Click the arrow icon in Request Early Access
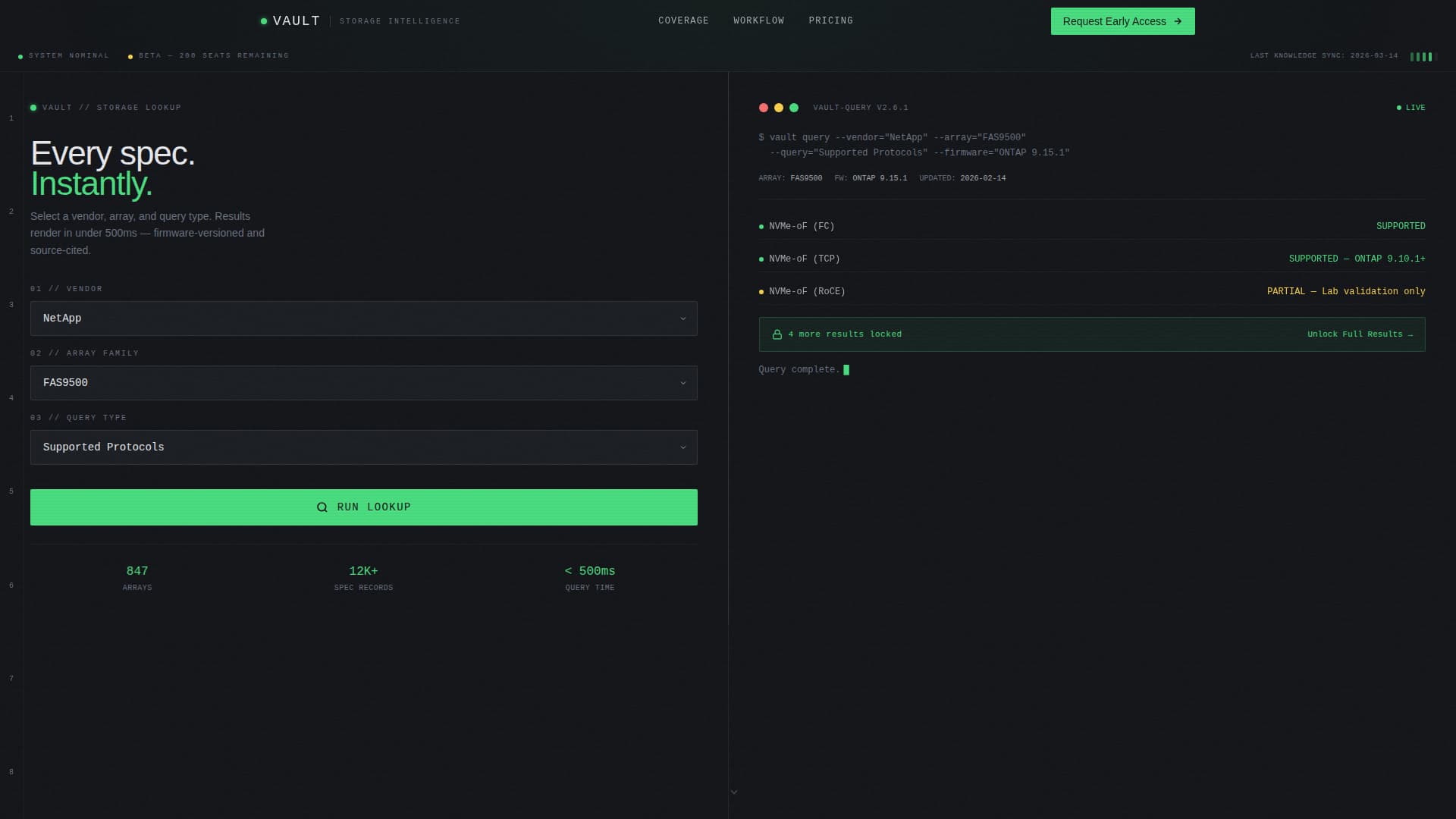Image resolution: width=1456 pixels, height=819 pixels. (x=1178, y=21)
